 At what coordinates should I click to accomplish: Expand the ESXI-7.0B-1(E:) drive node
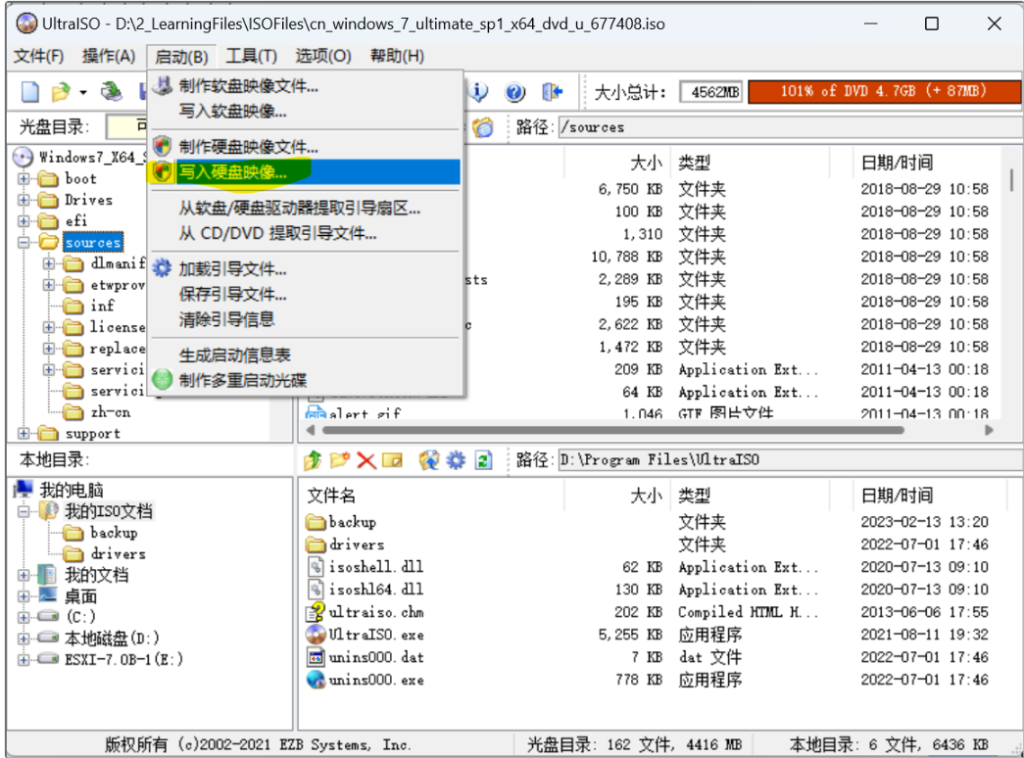coord(24,659)
